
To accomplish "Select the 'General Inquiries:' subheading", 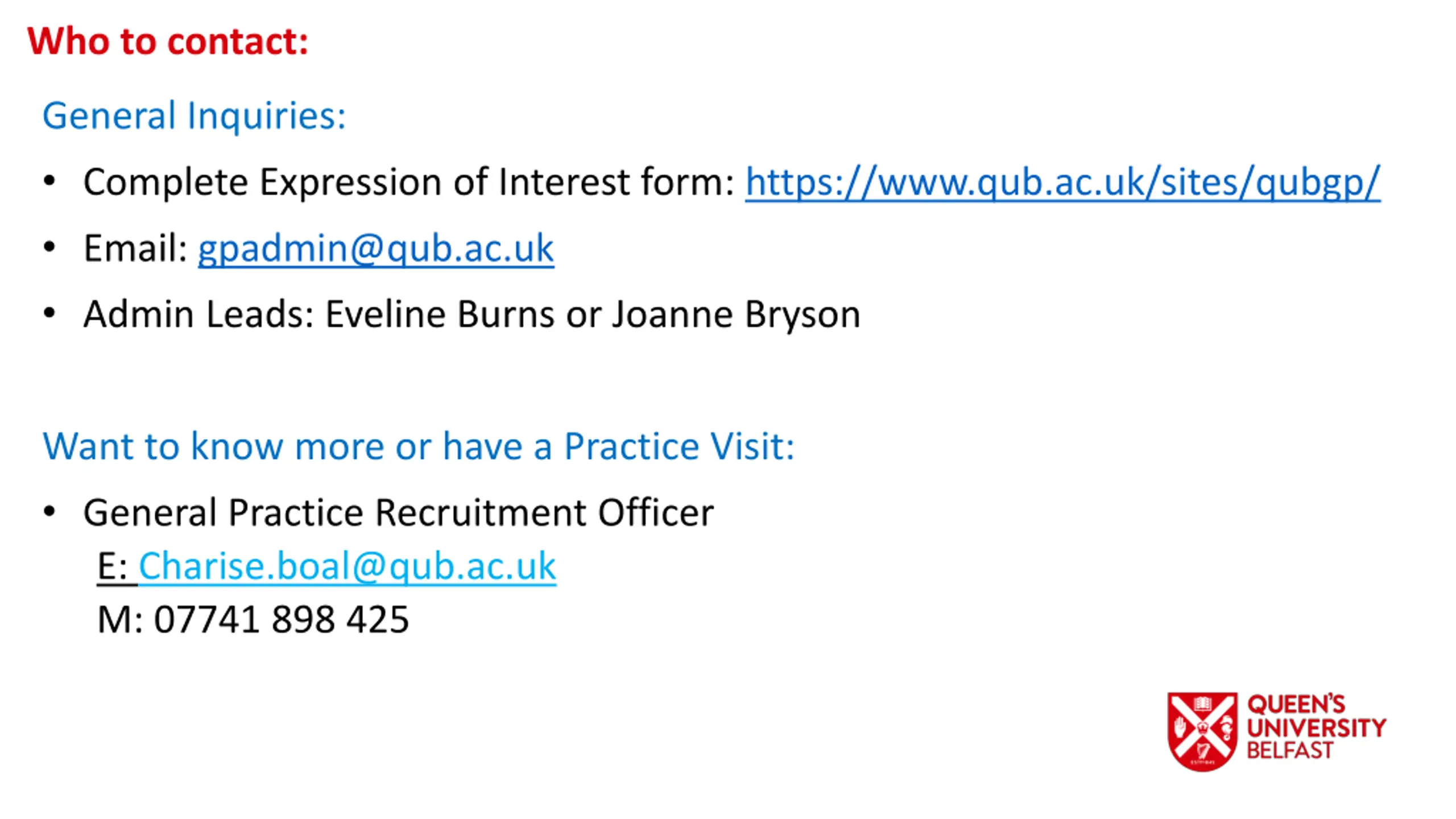I will (194, 116).
